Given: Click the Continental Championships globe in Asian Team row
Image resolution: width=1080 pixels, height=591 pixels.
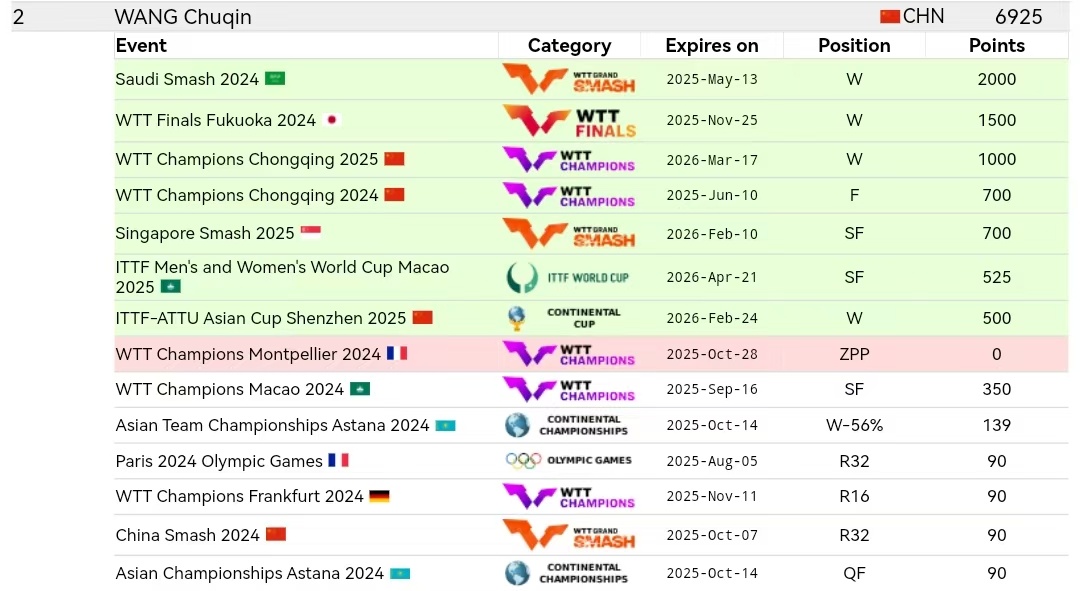Looking at the screenshot, I should pyautogui.click(x=517, y=425).
